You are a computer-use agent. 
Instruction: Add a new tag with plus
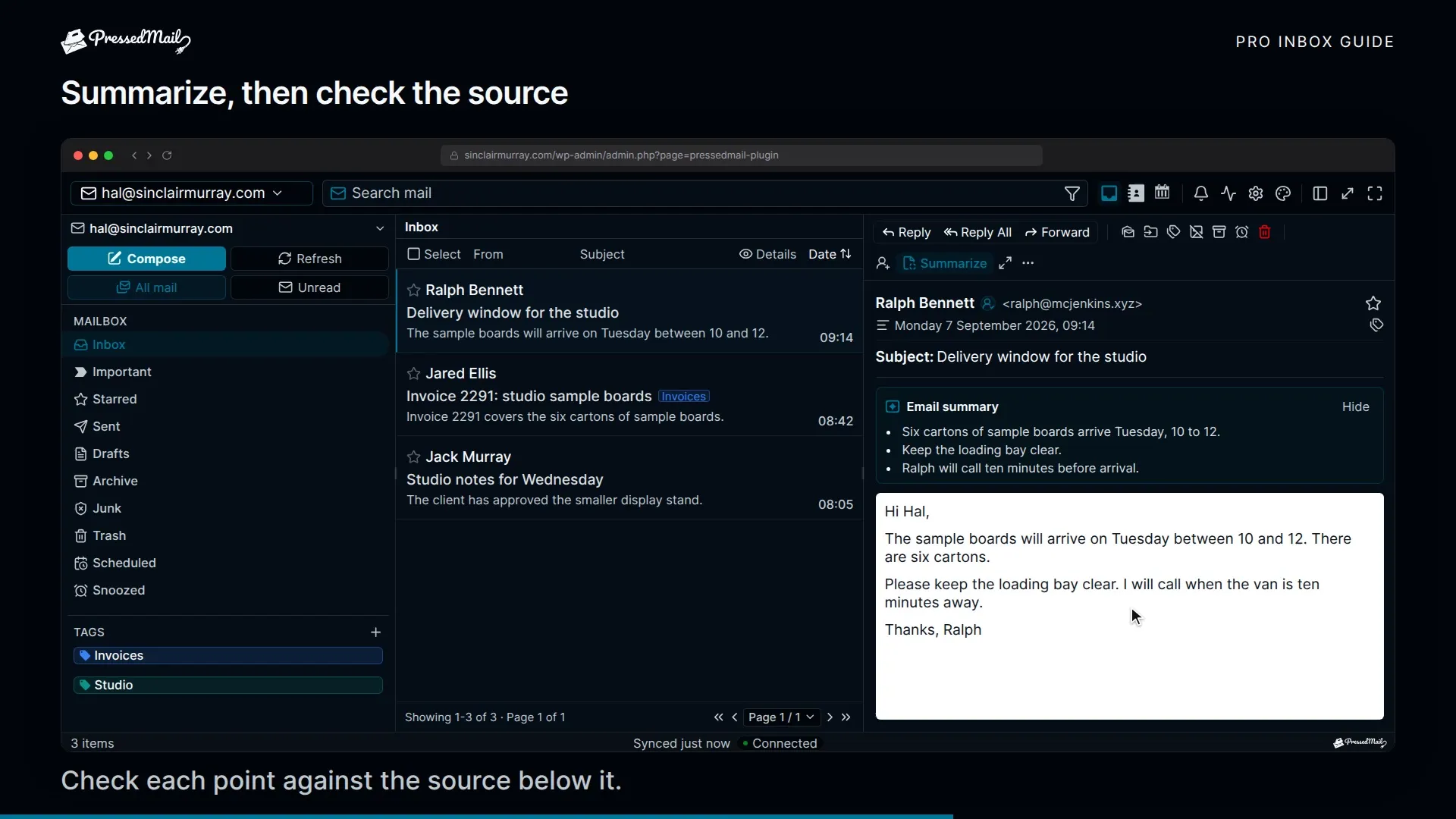pos(375,632)
